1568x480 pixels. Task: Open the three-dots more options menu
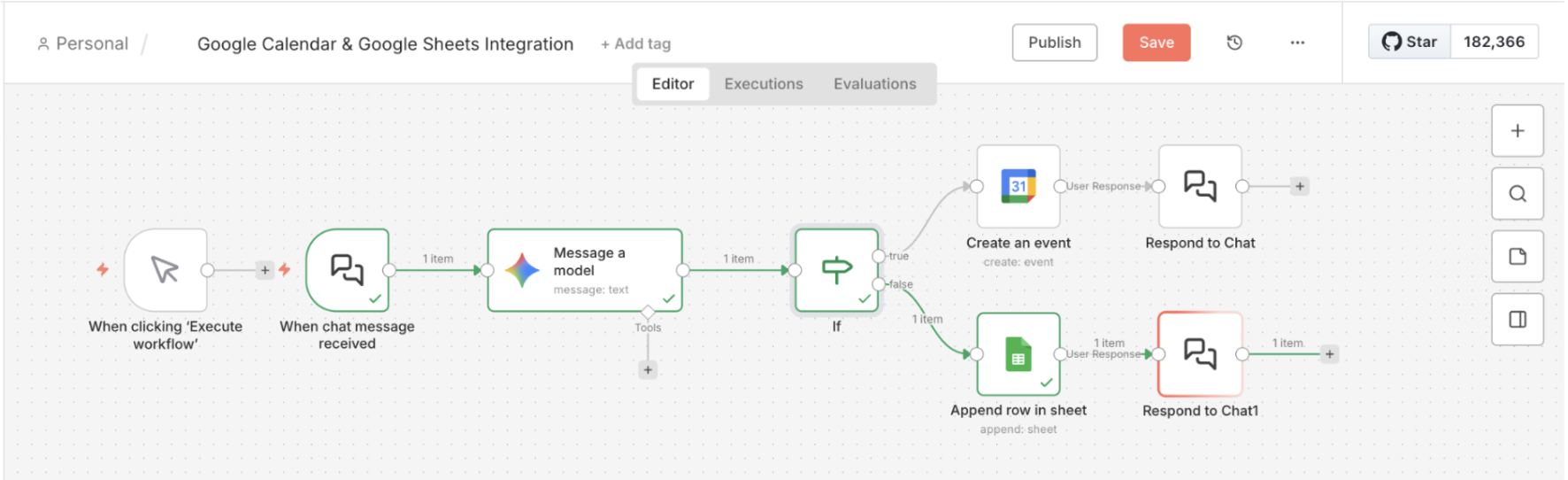[x=1297, y=43]
